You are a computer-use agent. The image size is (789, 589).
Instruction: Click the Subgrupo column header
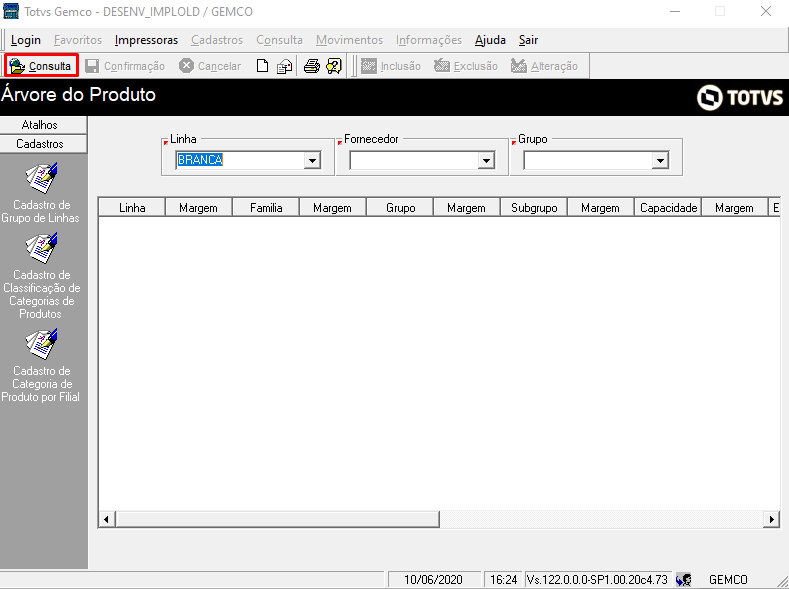pos(534,208)
